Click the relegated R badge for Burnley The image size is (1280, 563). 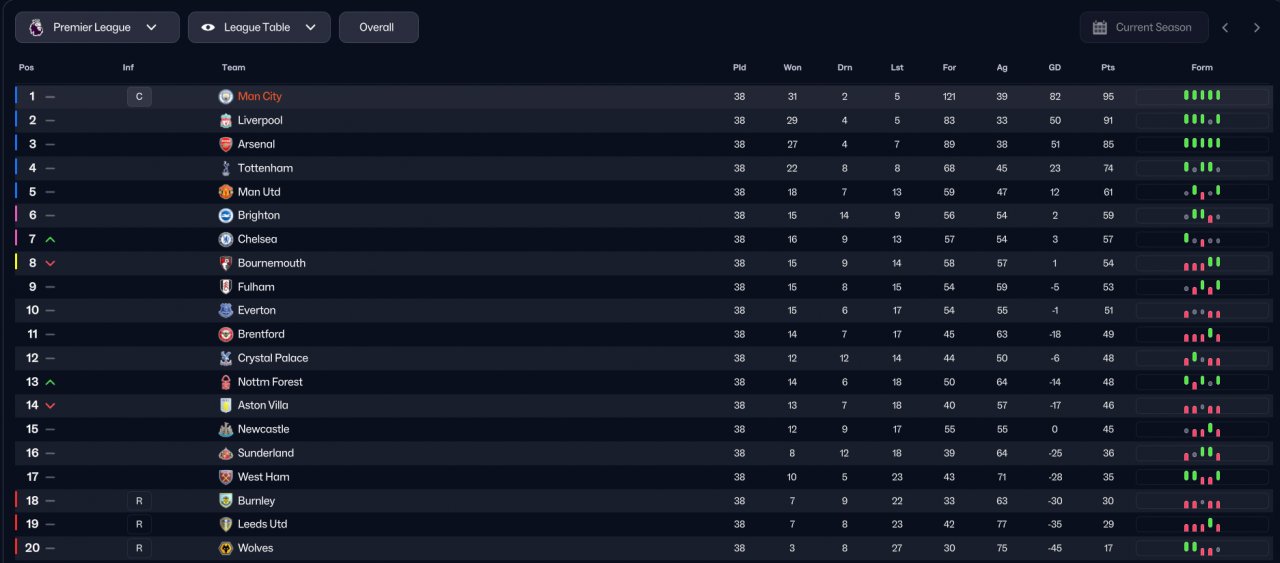coord(139,501)
